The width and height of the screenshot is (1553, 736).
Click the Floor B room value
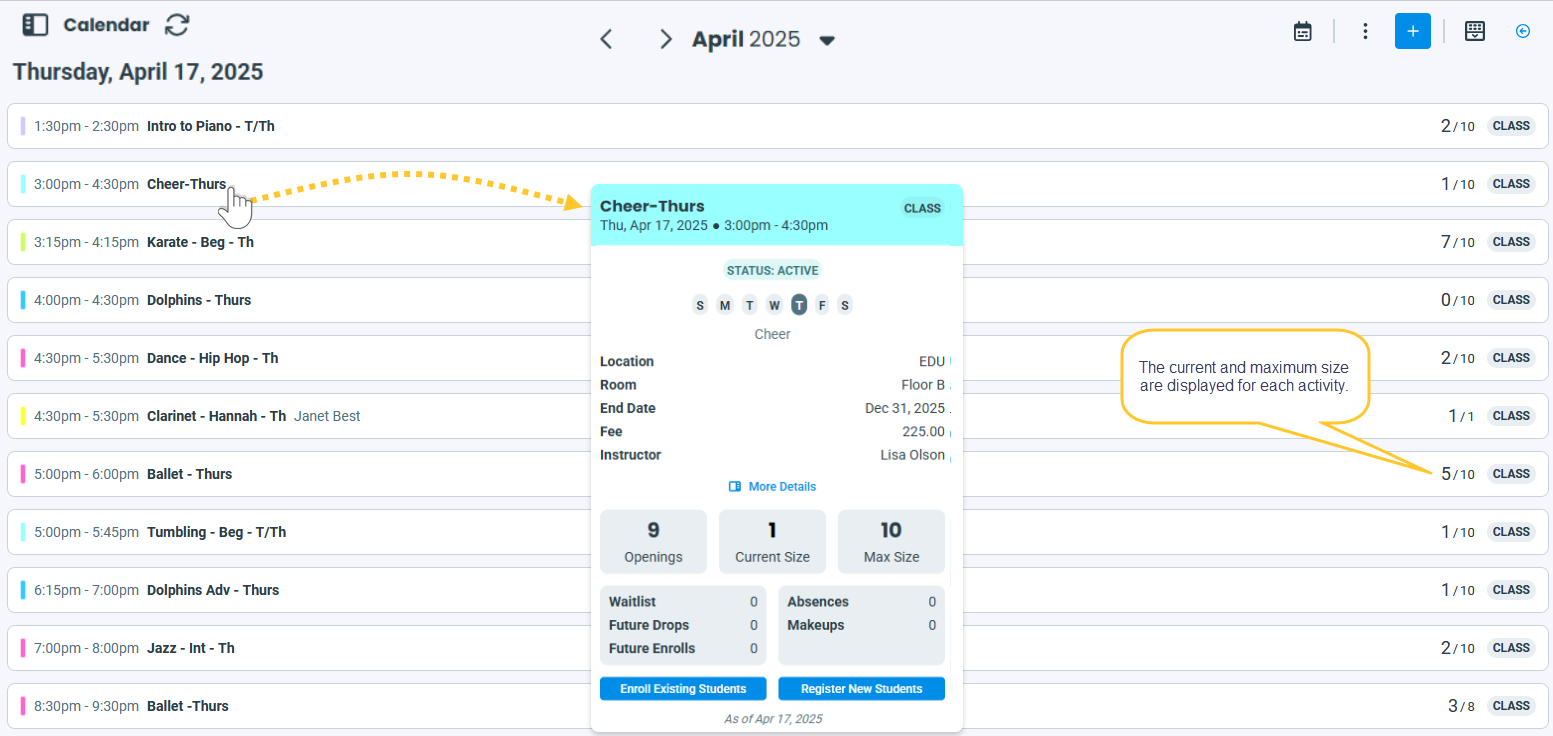923,385
